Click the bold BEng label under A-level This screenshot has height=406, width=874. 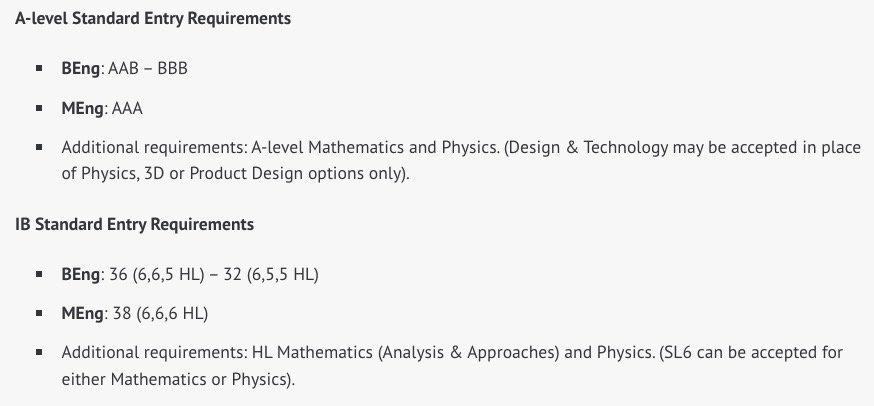(81, 70)
